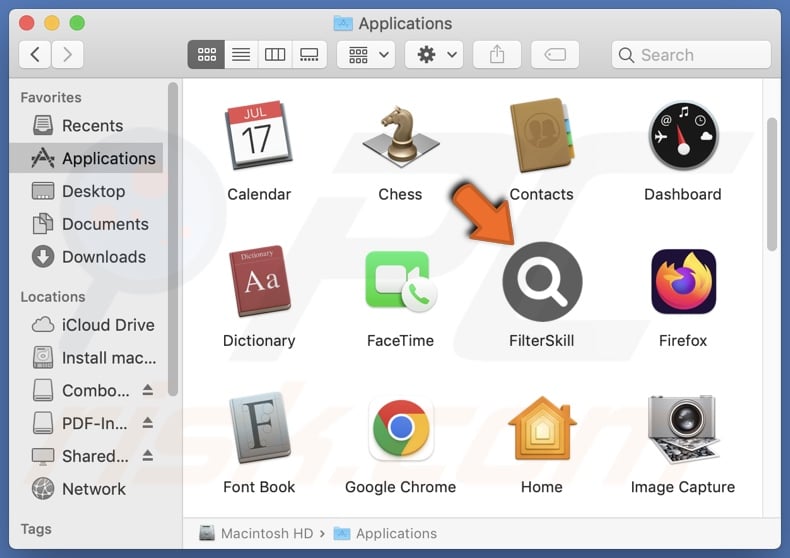
Task: Open iCloud Drive in the sidebar
Action: (86, 325)
